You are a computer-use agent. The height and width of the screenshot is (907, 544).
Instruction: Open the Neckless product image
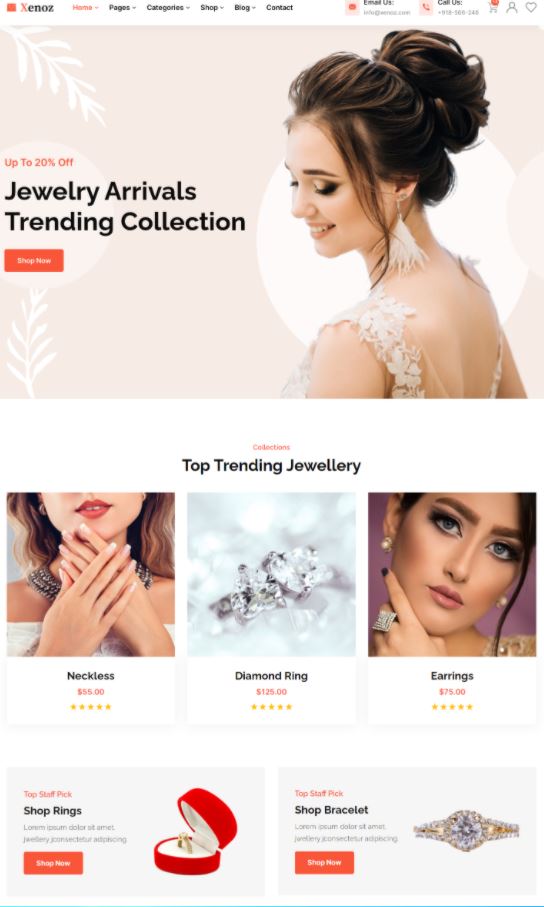tap(91, 574)
